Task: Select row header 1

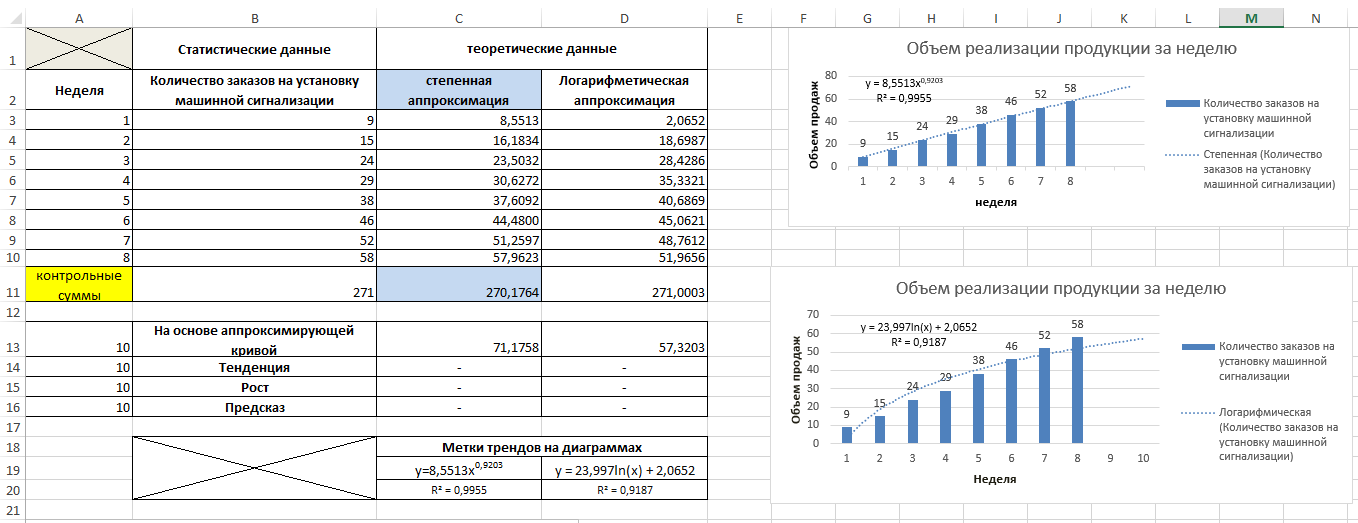Action: point(12,49)
